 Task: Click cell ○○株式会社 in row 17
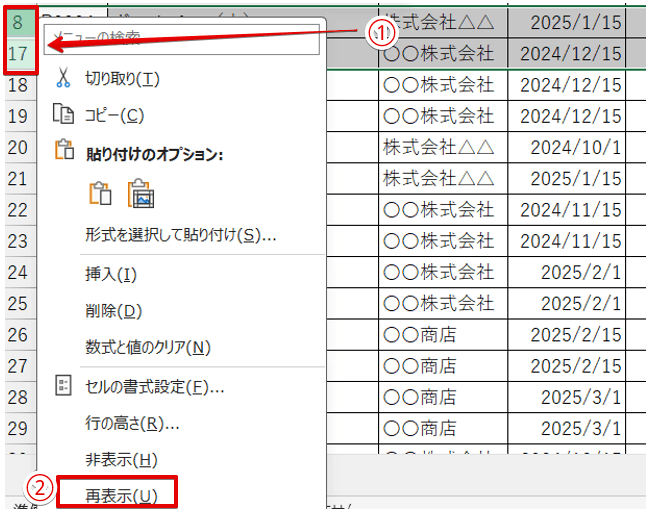(x=443, y=54)
